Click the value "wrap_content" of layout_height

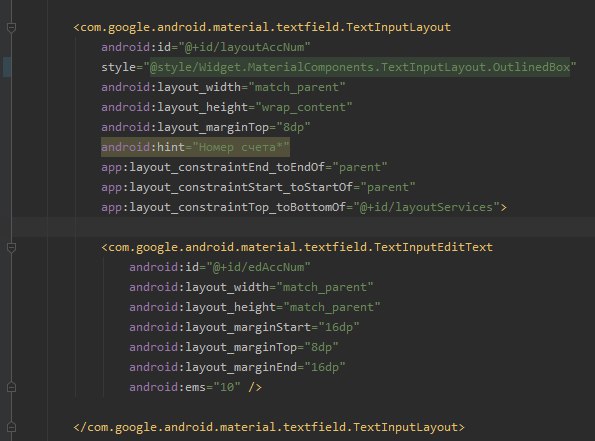(304, 107)
